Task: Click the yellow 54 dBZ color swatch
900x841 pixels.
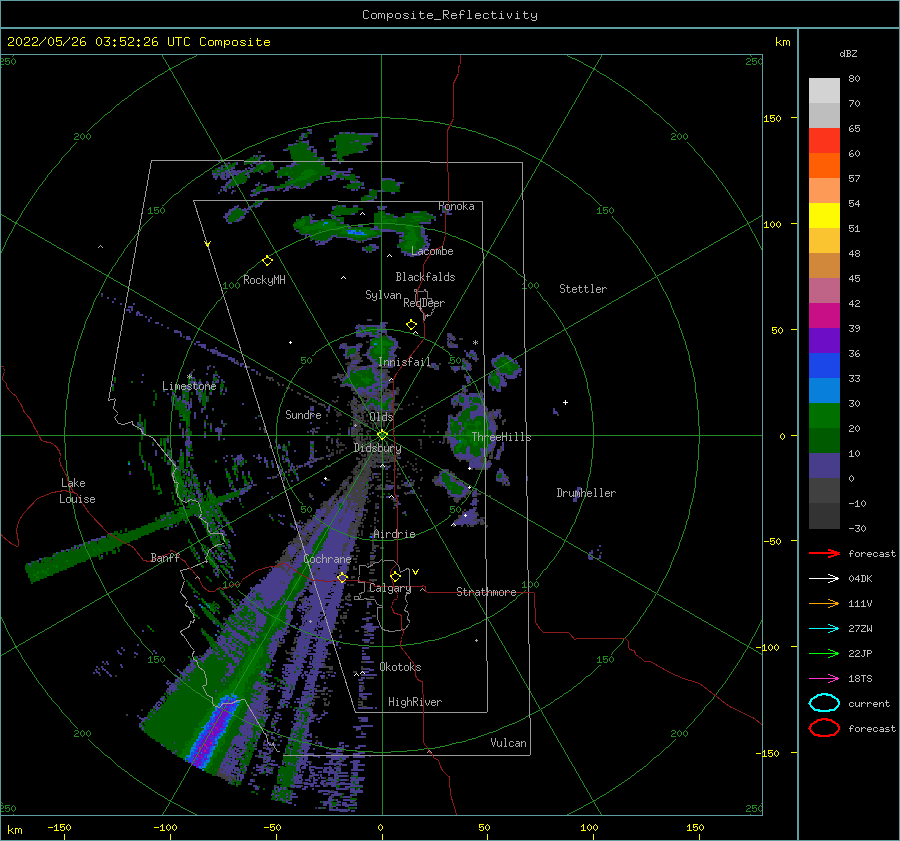Action: point(824,216)
